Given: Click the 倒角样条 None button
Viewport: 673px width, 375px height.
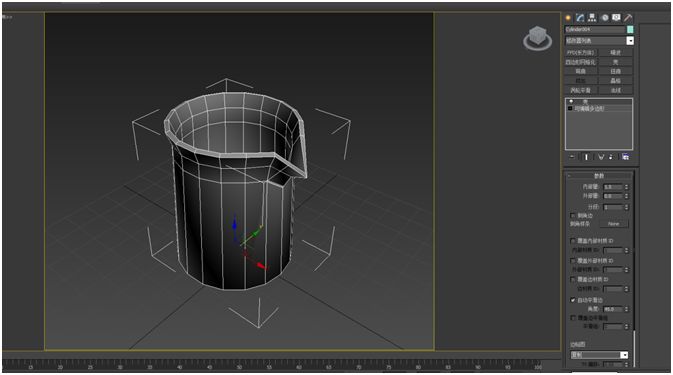Looking at the screenshot, I should tap(614, 224).
